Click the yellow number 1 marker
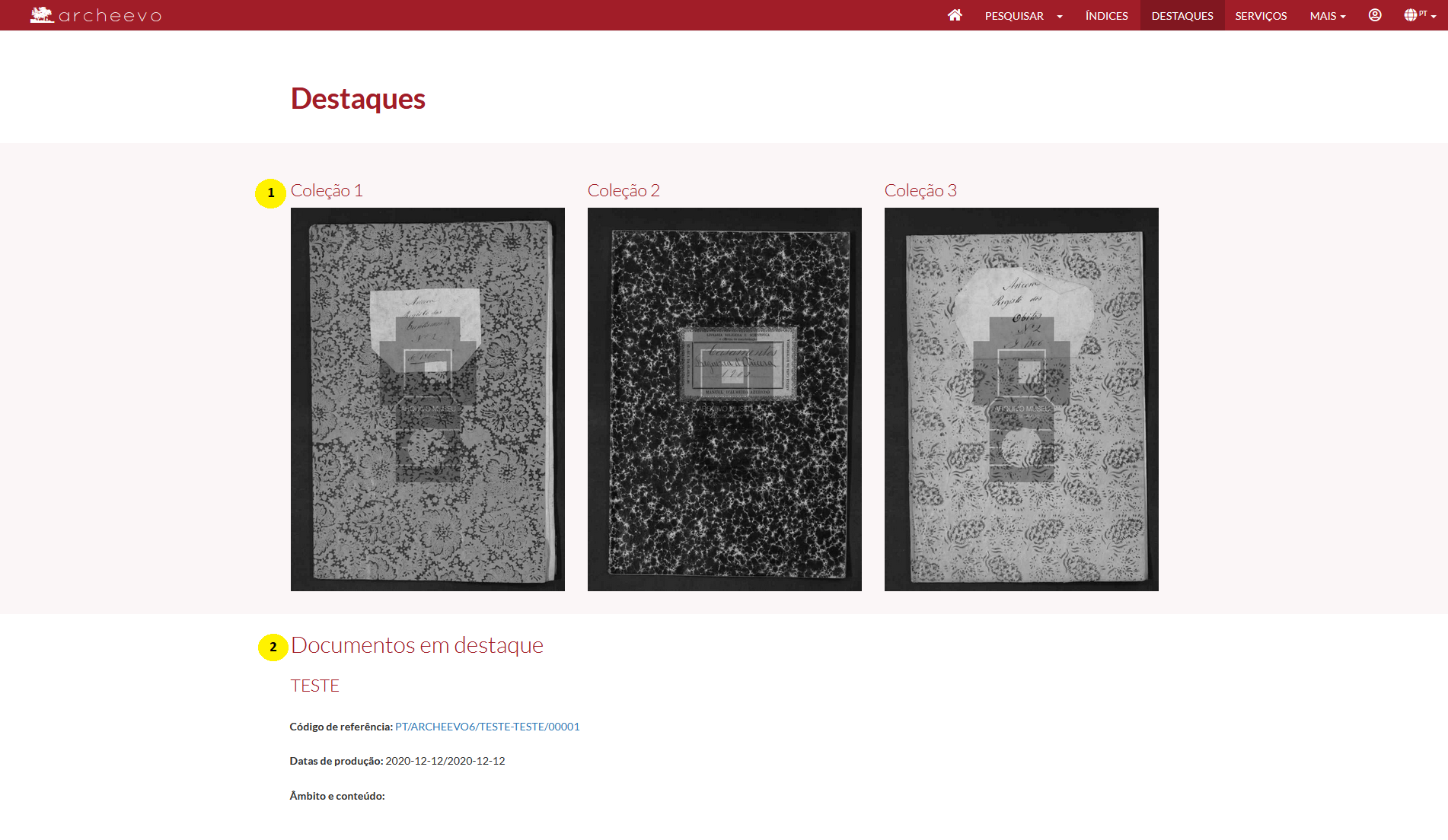Screen dimensions: 1448x840 (270, 193)
